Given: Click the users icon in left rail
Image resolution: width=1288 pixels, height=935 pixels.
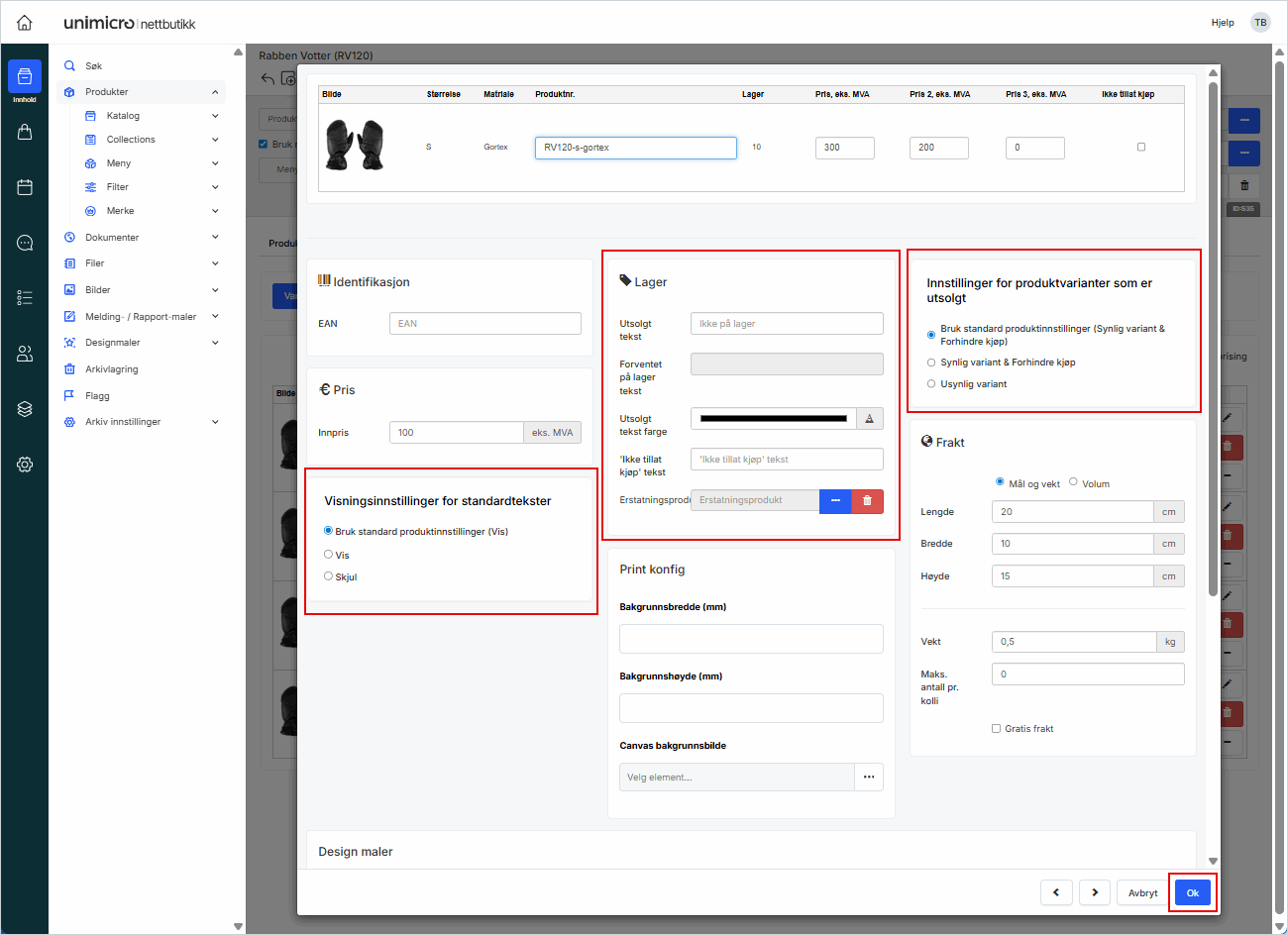Looking at the screenshot, I should pyautogui.click(x=25, y=354).
